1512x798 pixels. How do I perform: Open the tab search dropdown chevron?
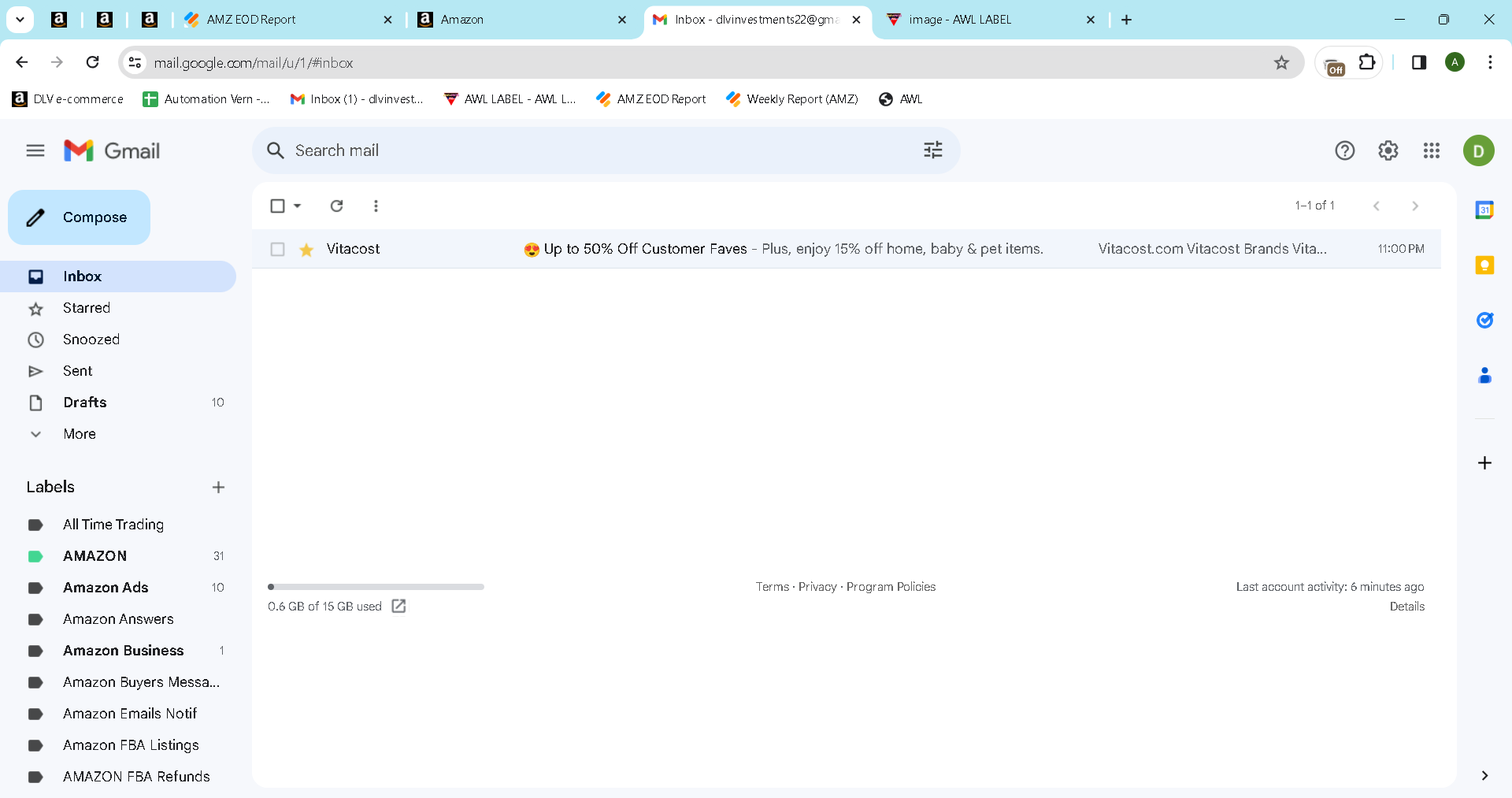(20, 20)
